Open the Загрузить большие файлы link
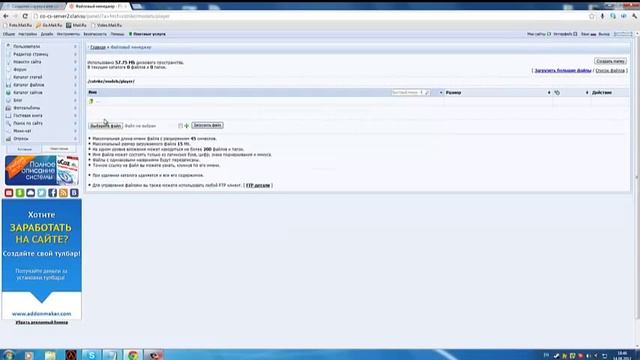640x360 pixels. [x=563, y=71]
